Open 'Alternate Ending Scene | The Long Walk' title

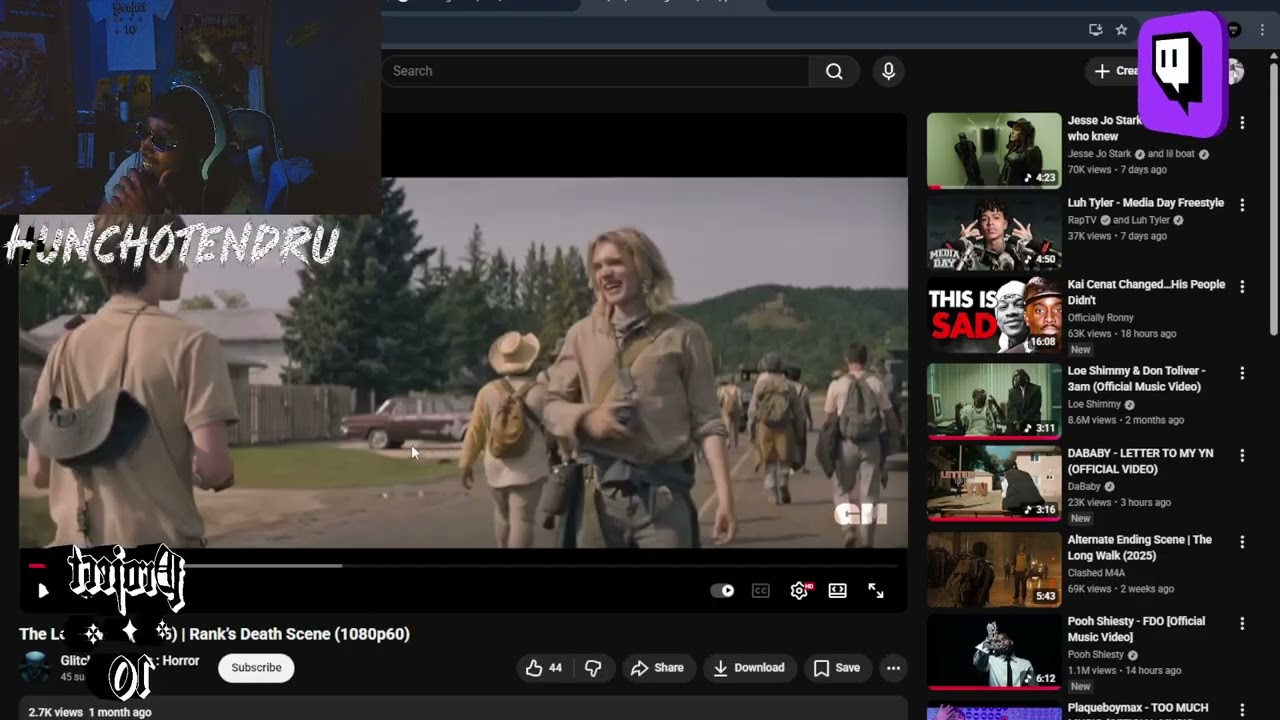tap(1139, 547)
